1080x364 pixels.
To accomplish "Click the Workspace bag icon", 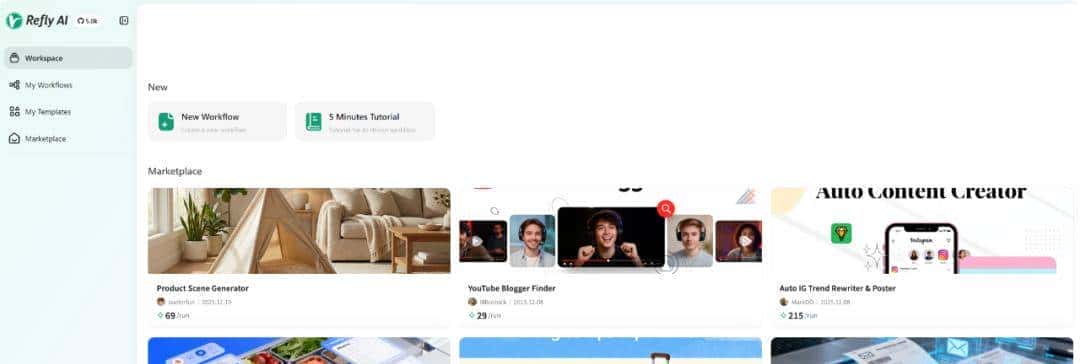I will (14, 58).
